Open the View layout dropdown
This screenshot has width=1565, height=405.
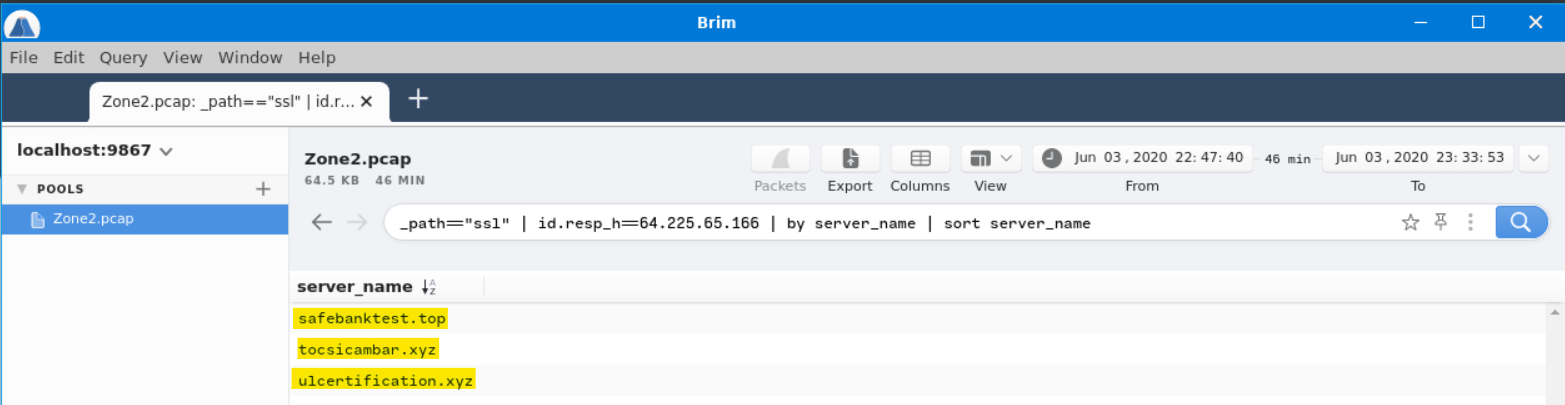tap(991, 158)
